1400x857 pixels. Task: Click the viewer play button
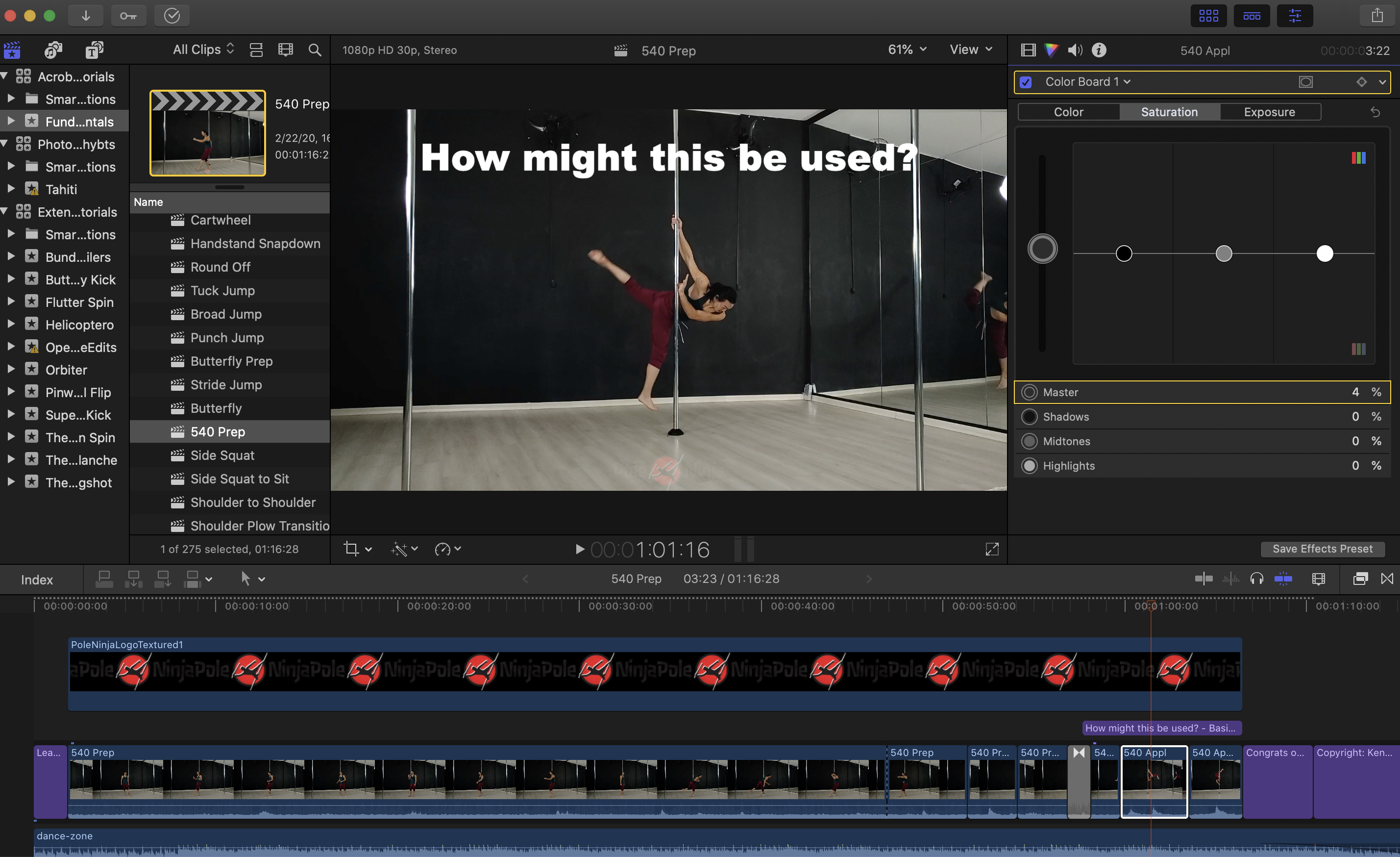click(579, 549)
